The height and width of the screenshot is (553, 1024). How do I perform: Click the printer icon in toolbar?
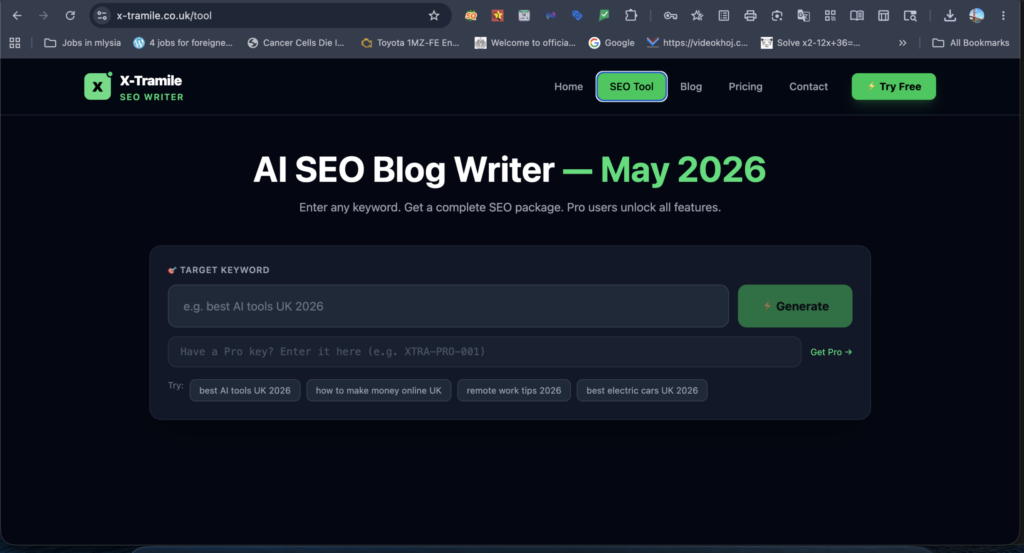750,16
